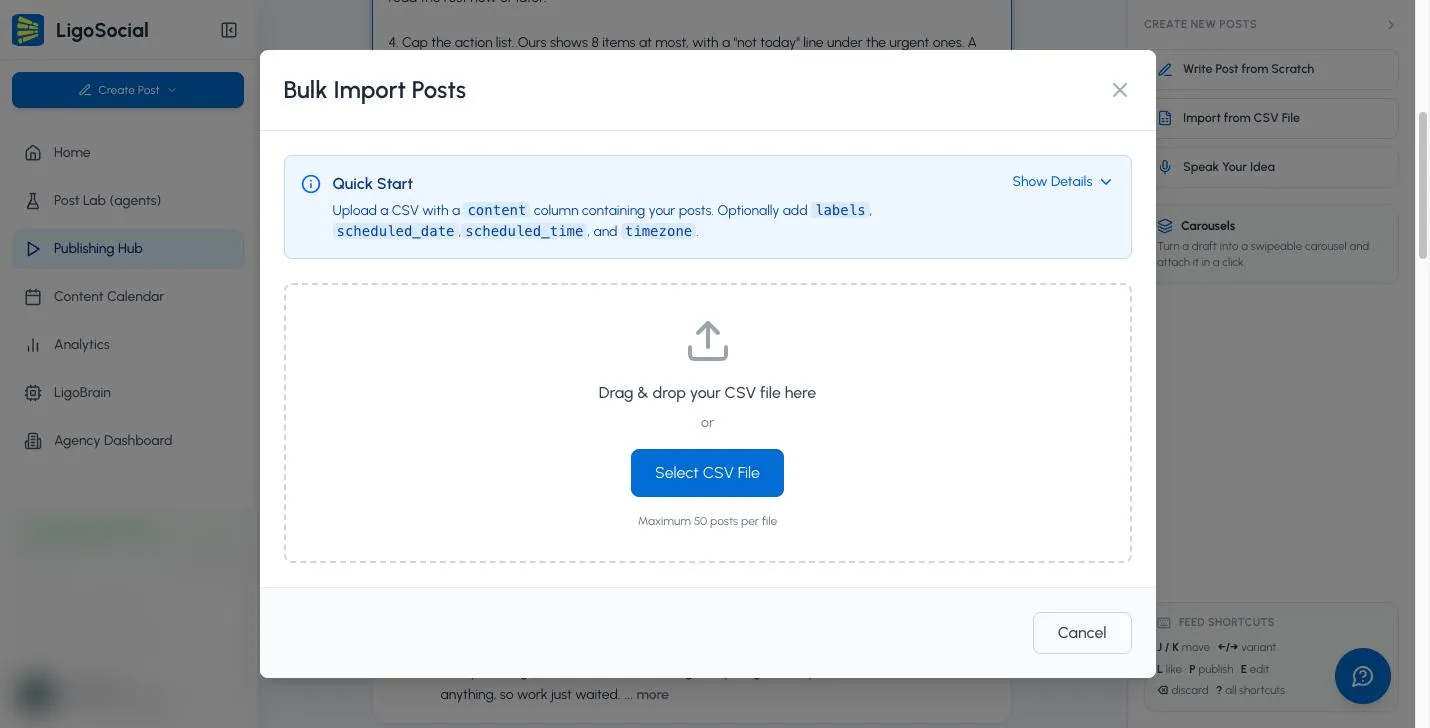Open Post Lab (agents)
This screenshot has height=728, width=1430.
pos(128,200)
